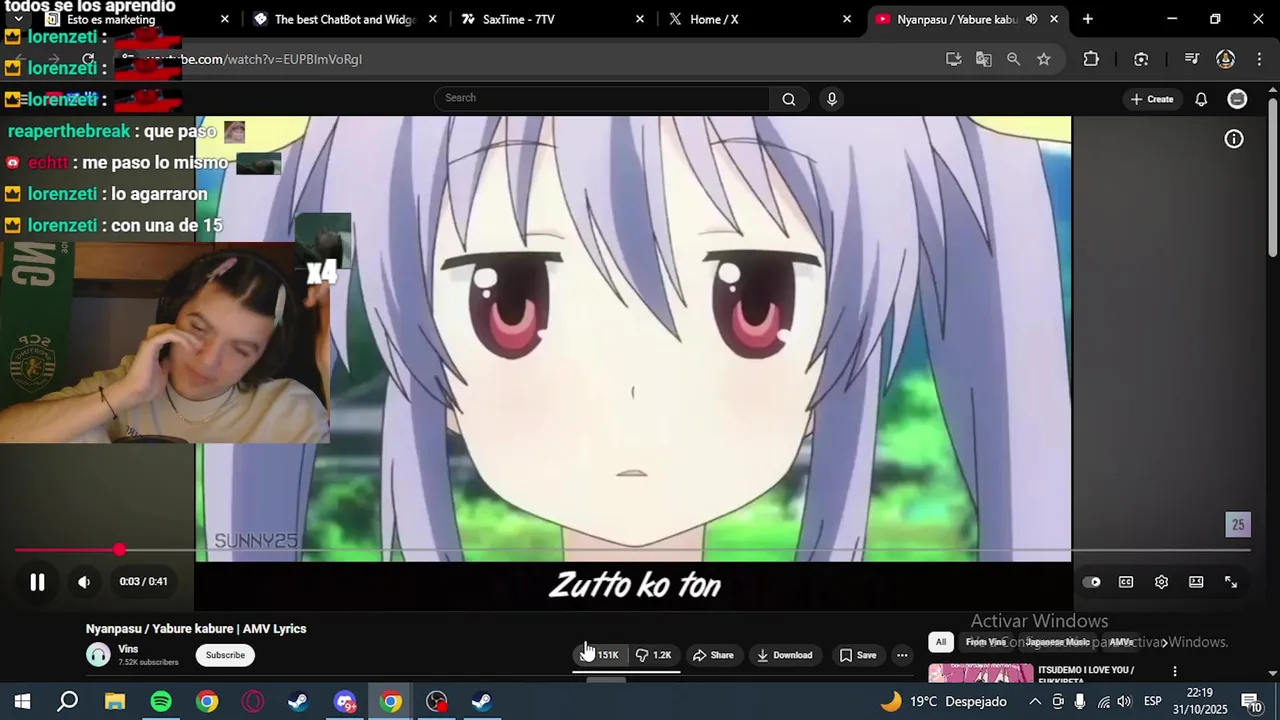The width and height of the screenshot is (1280, 720).
Task: Open Windows Start menu
Action: click(x=22, y=702)
